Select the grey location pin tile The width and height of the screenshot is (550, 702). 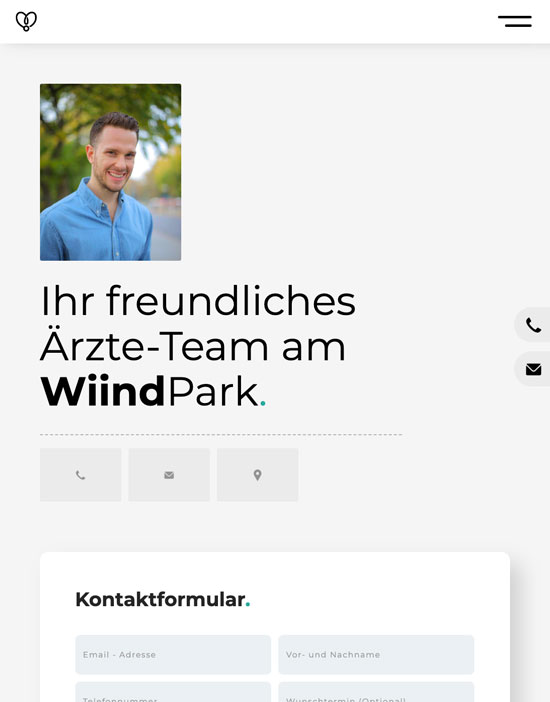pos(258,475)
